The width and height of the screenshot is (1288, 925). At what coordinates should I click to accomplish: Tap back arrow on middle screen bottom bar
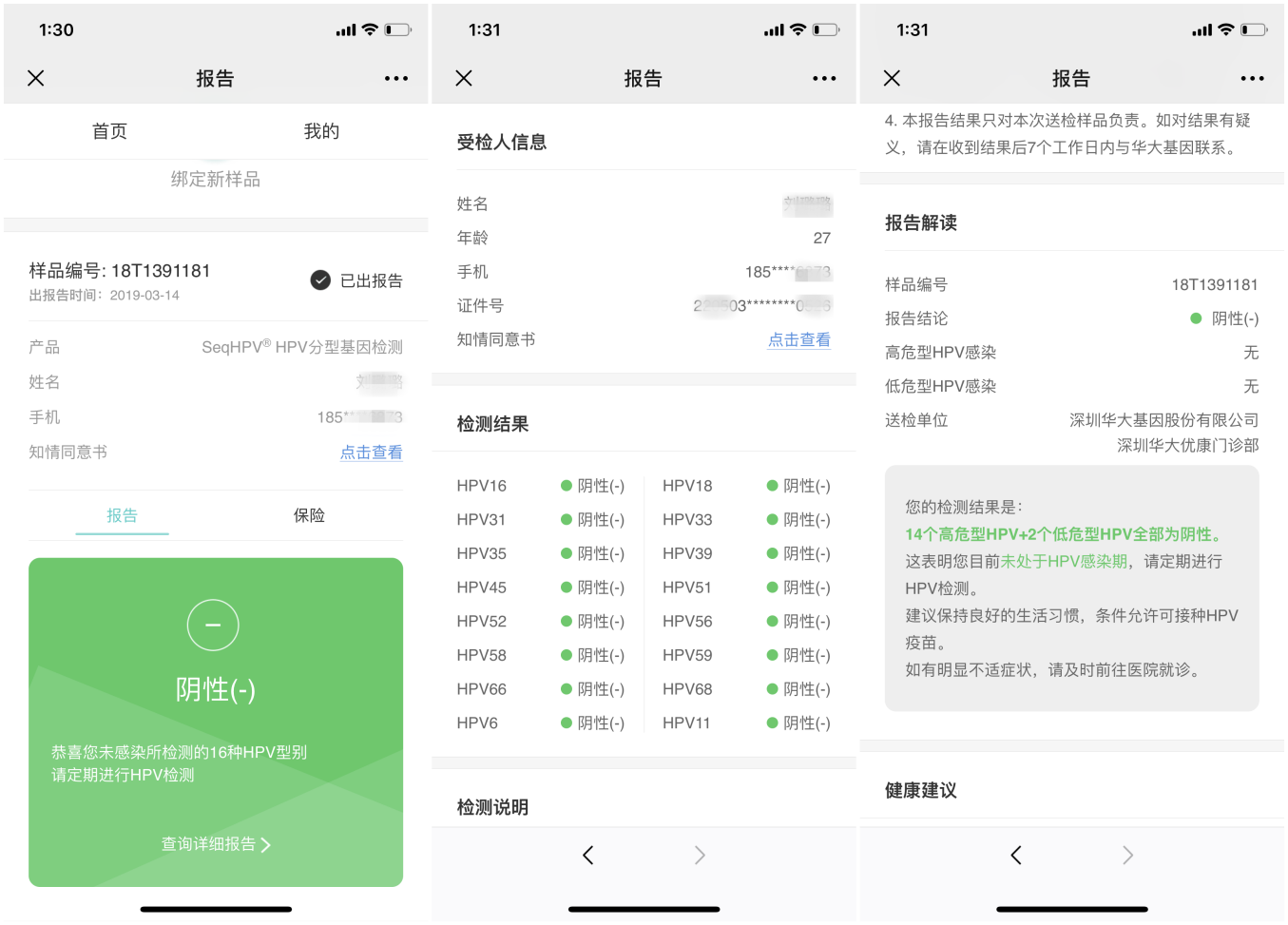click(588, 856)
